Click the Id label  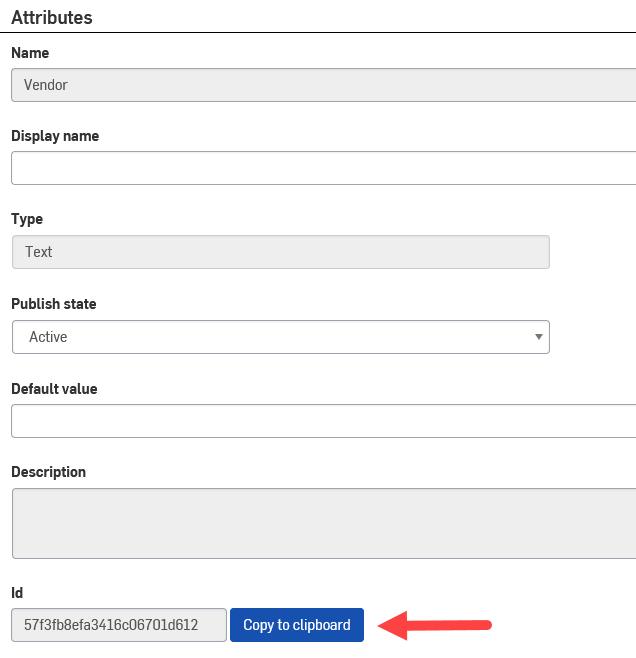pyautogui.click(x=17, y=593)
